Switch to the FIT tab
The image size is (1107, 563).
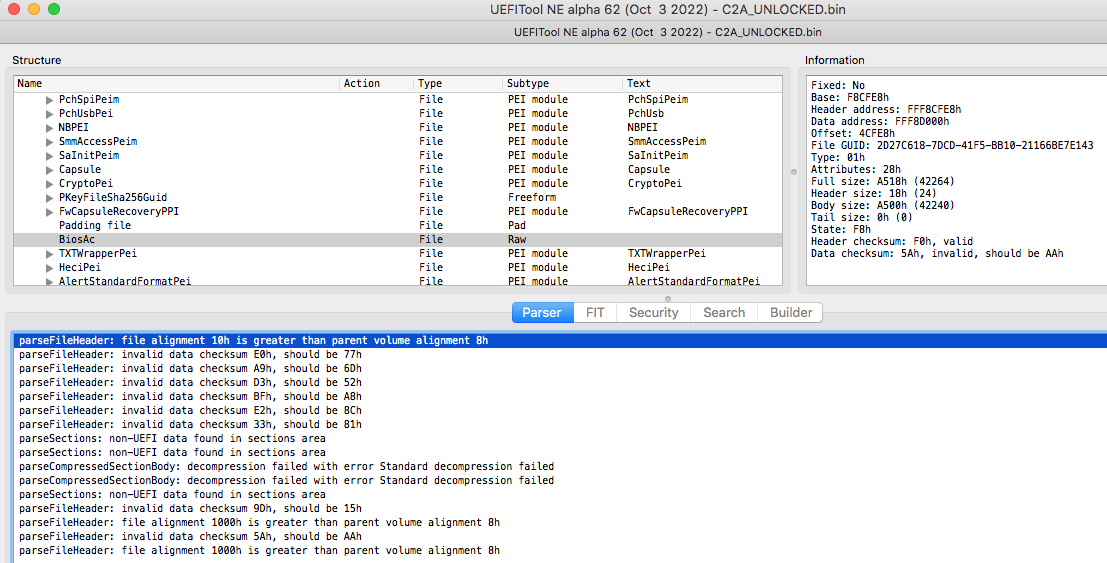pos(594,312)
